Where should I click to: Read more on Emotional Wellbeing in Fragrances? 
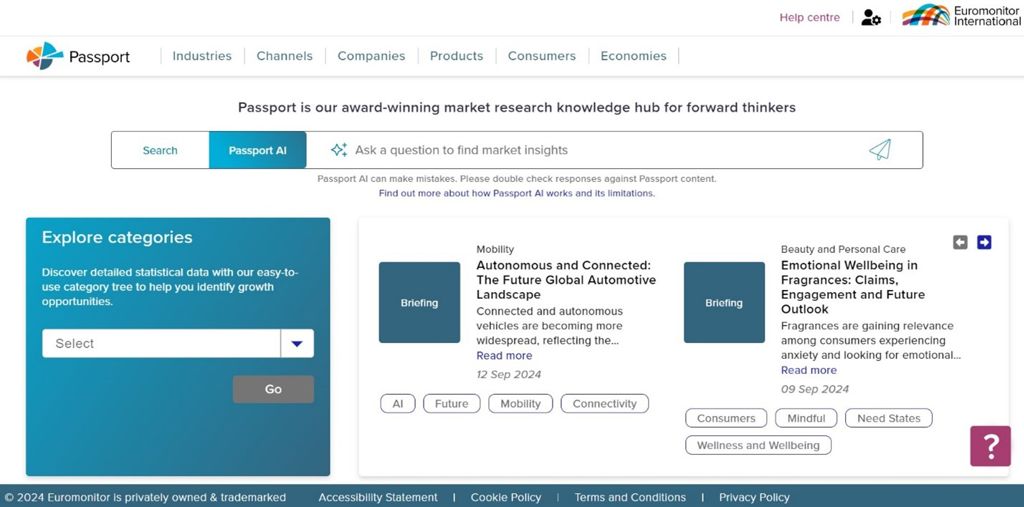(808, 370)
